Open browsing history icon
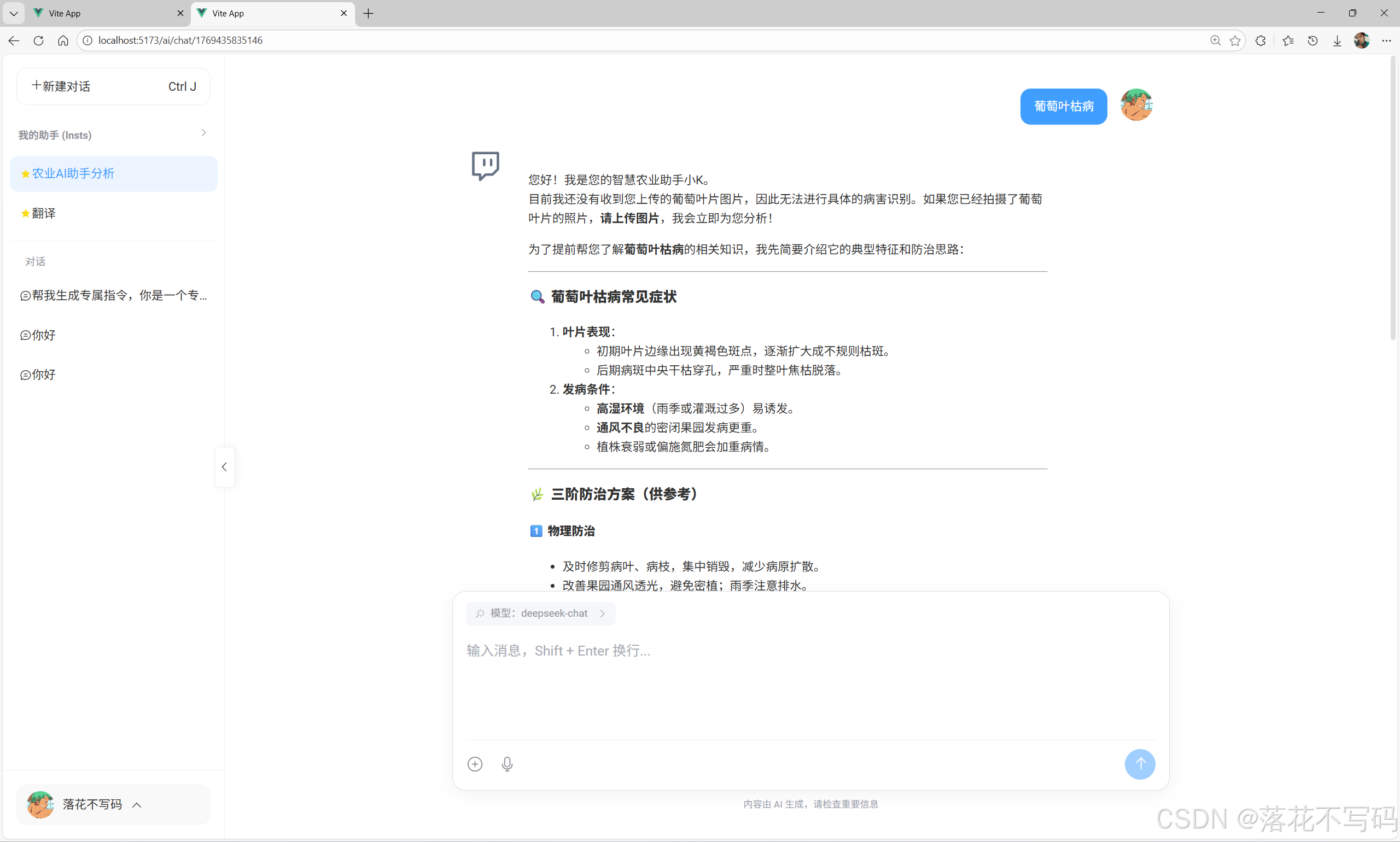Viewport: 1400px width, 842px height. point(1312,40)
